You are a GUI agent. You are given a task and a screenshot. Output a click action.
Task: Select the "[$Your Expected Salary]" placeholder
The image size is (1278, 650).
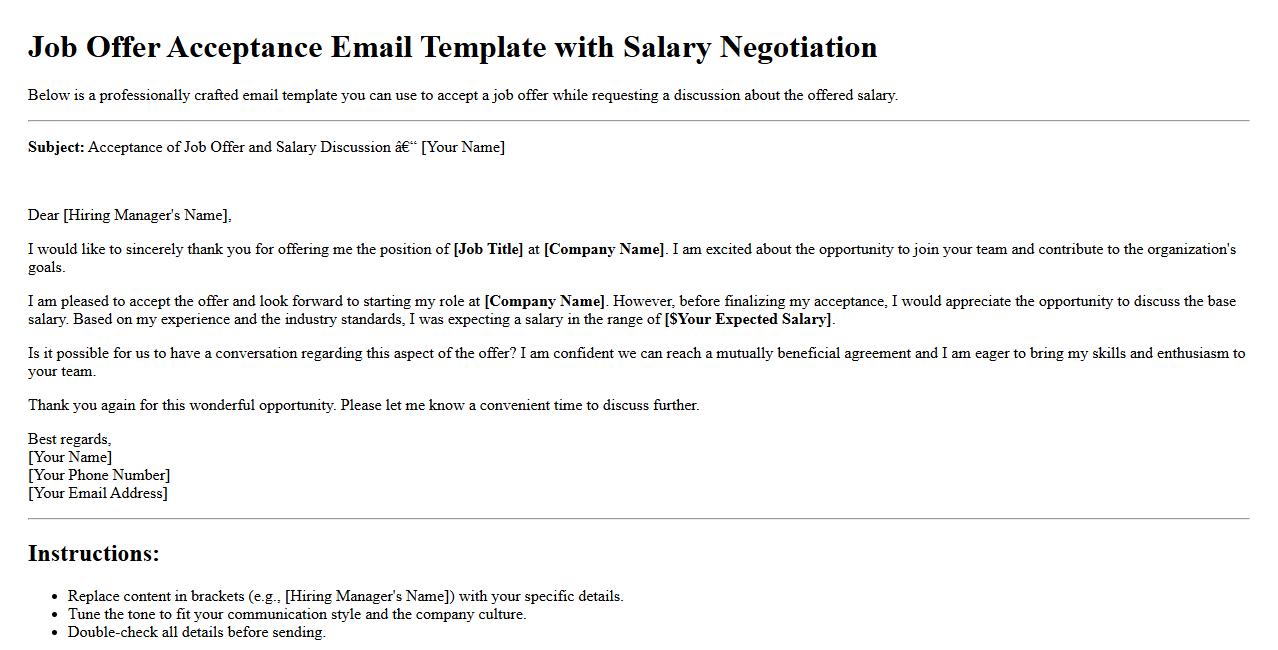tap(748, 319)
